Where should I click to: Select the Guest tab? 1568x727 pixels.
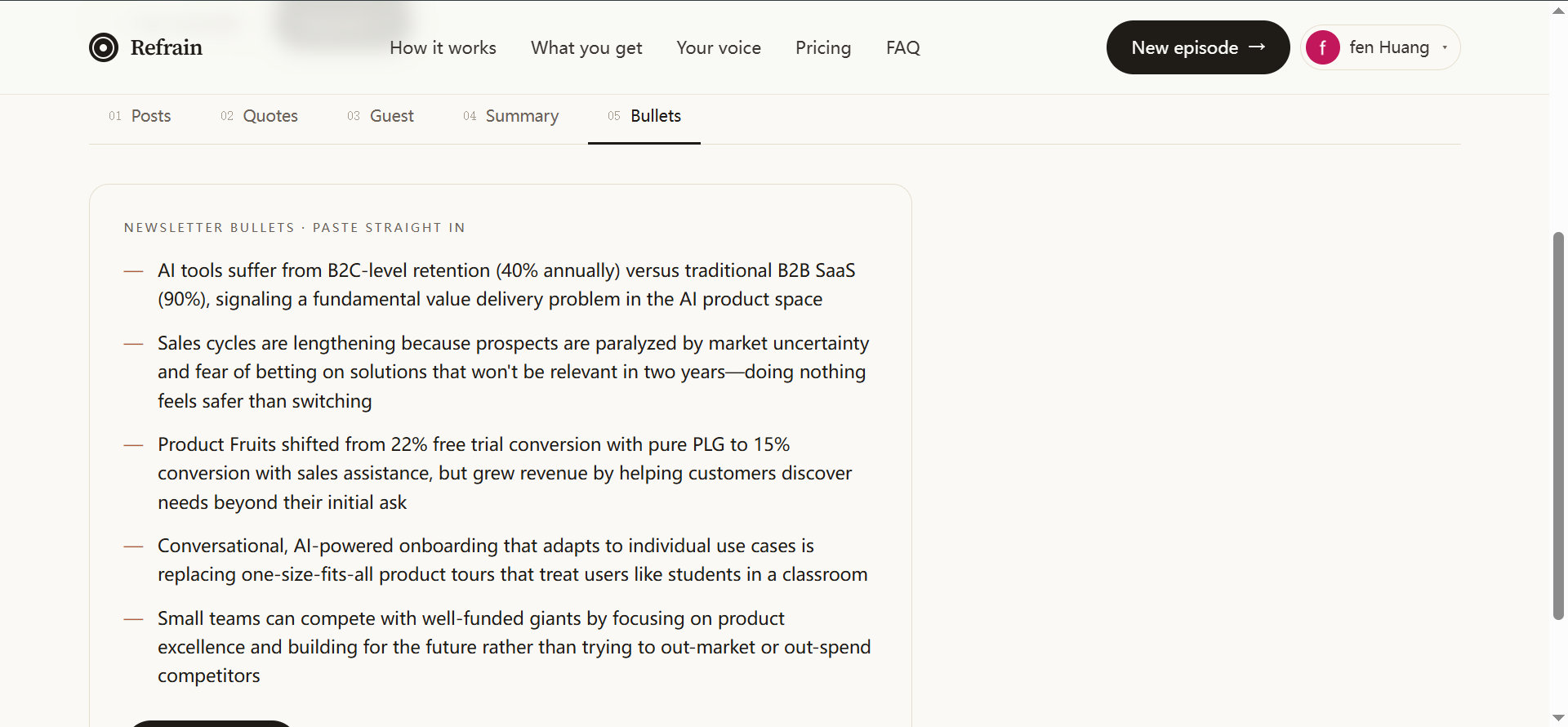click(x=381, y=116)
